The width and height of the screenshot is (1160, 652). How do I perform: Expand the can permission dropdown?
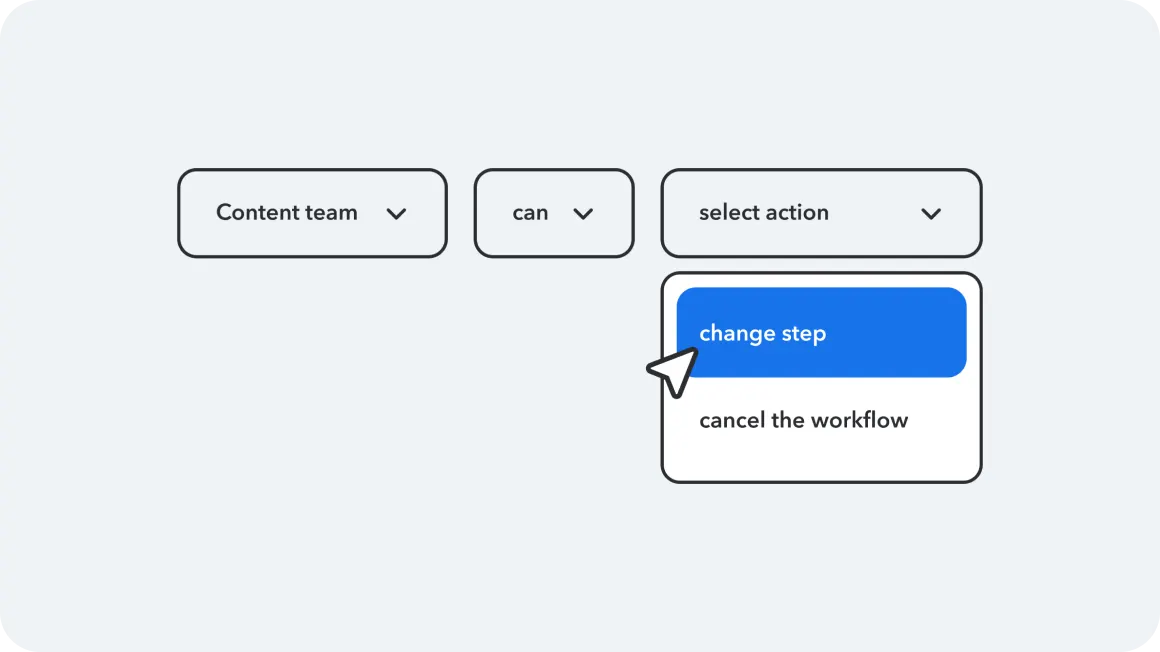pyautogui.click(x=553, y=213)
